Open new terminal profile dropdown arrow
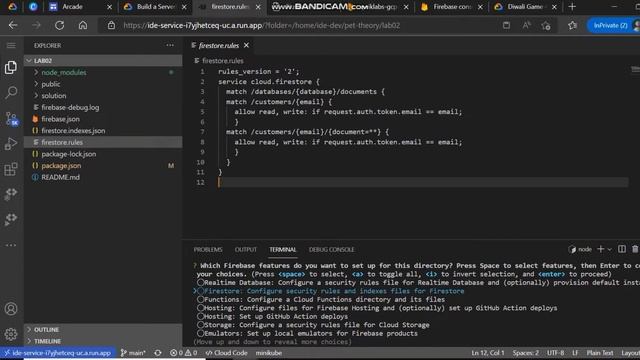This screenshot has height=360, width=640. click(x=609, y=249)
